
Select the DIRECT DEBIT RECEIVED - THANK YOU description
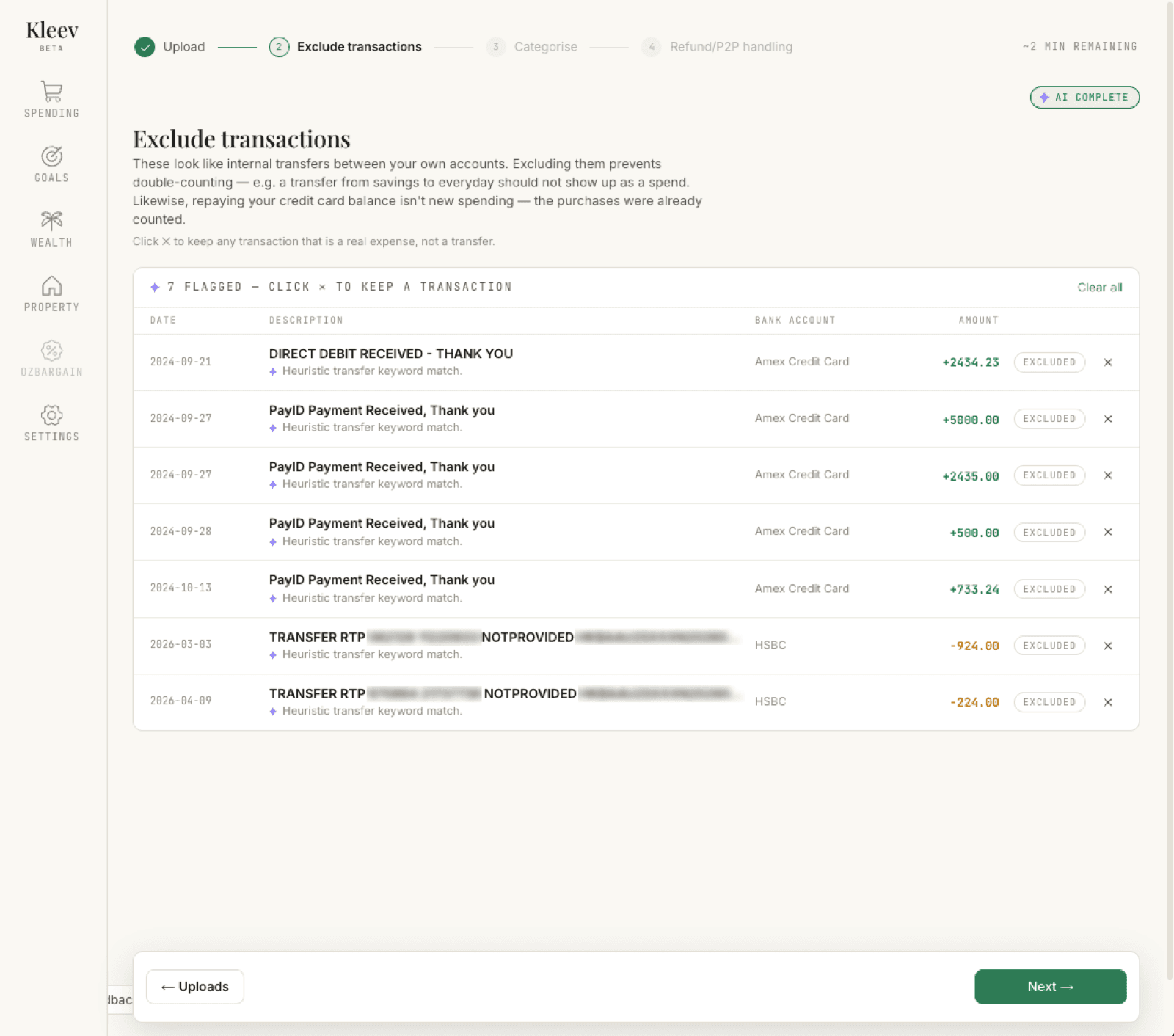tap(391, 354)
